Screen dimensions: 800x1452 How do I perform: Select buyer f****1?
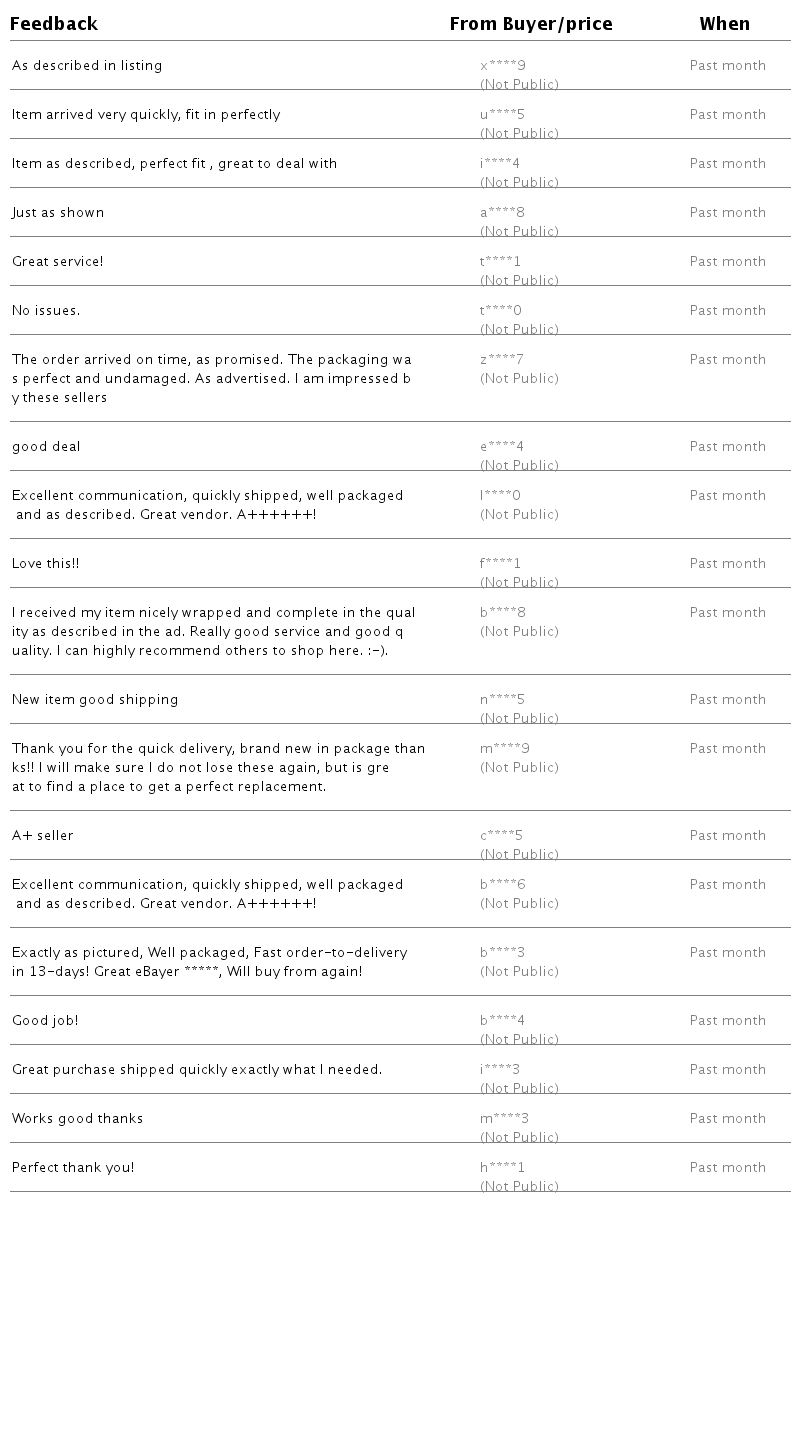pos(501,564)
